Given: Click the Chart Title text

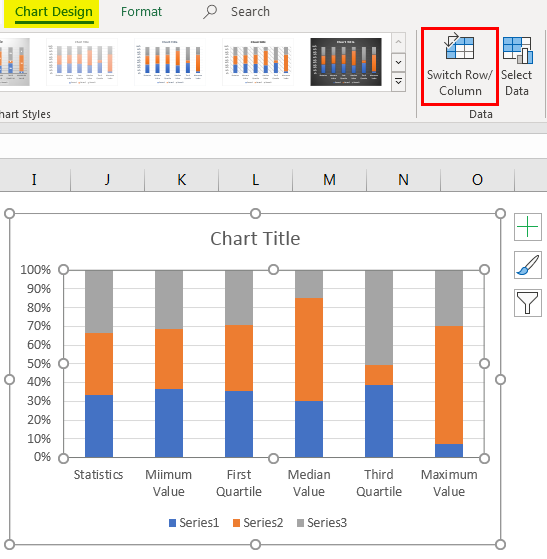Looking at the screenshot, I should tap(255, 239).
